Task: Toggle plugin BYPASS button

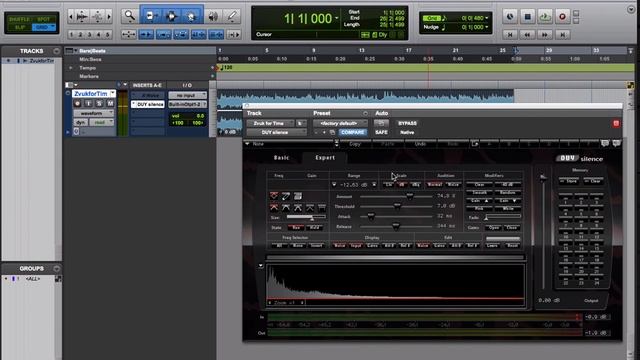Action: tap(407, 123)
